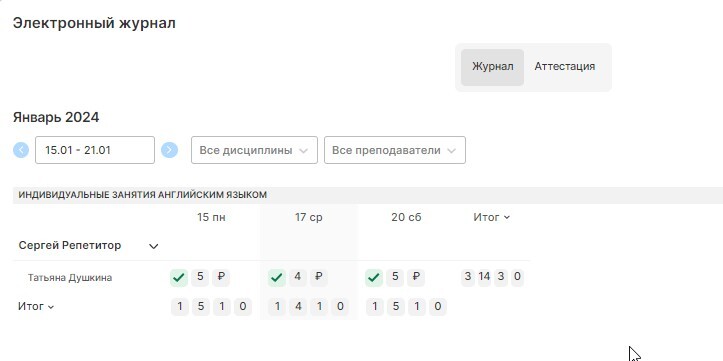Toggle attendance checkmark for 20 сб
723x361 pixels.
click(374, 278)
